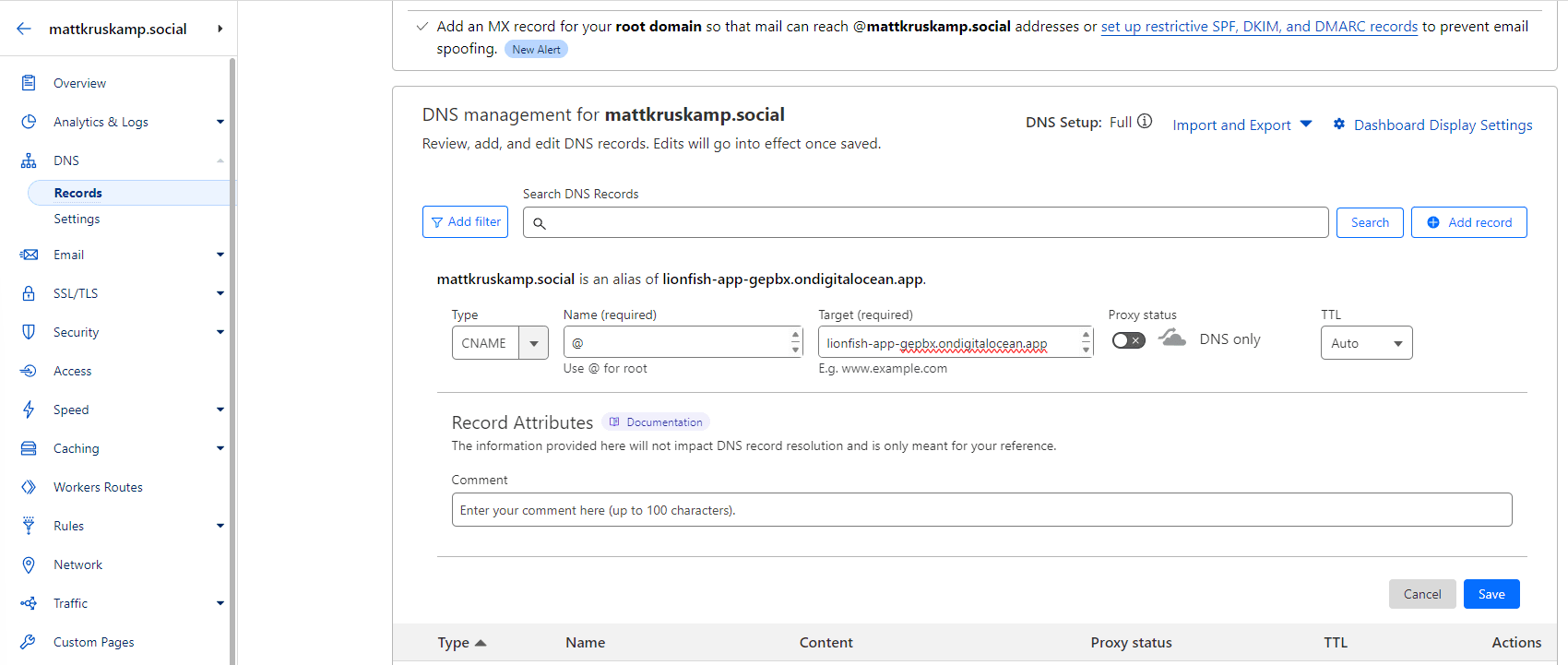Select Settings under DNS
Screen dimensions: 1568x665
coord(77,219)
